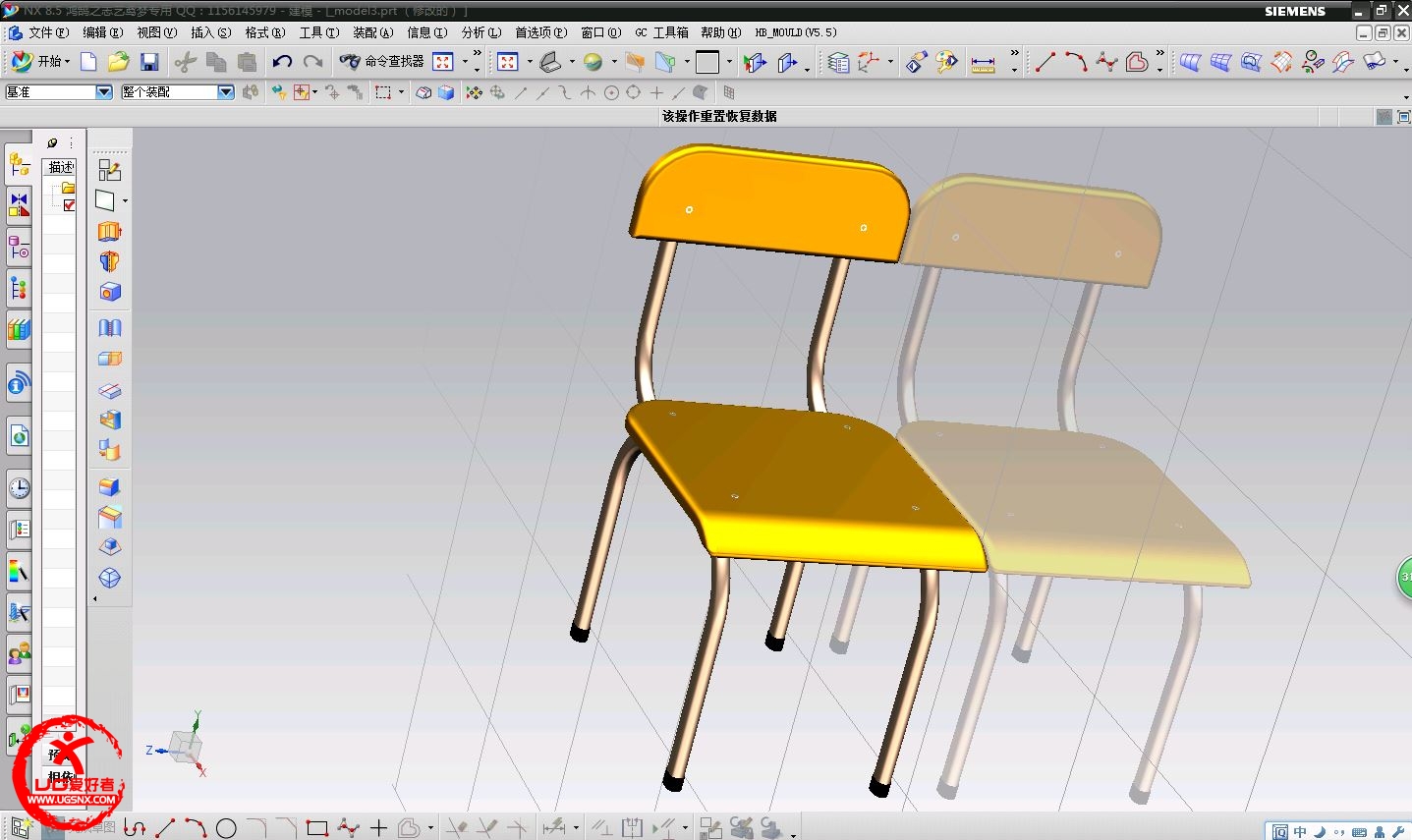
Task: Open dropdown arrow beside Fit view icon
Action: pos(530,63)
